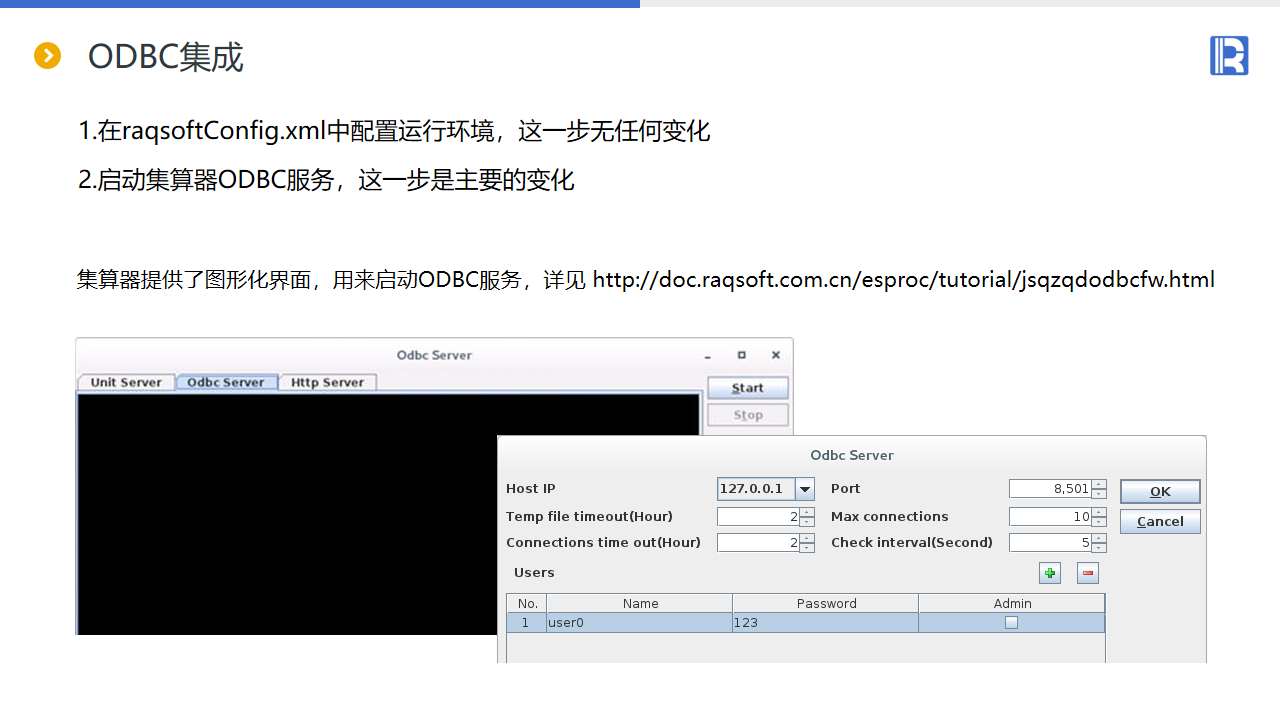Open the Http Server tab
Image resolution: width=1280 pixels, height=720 pixels.
[x=328, y=382]
